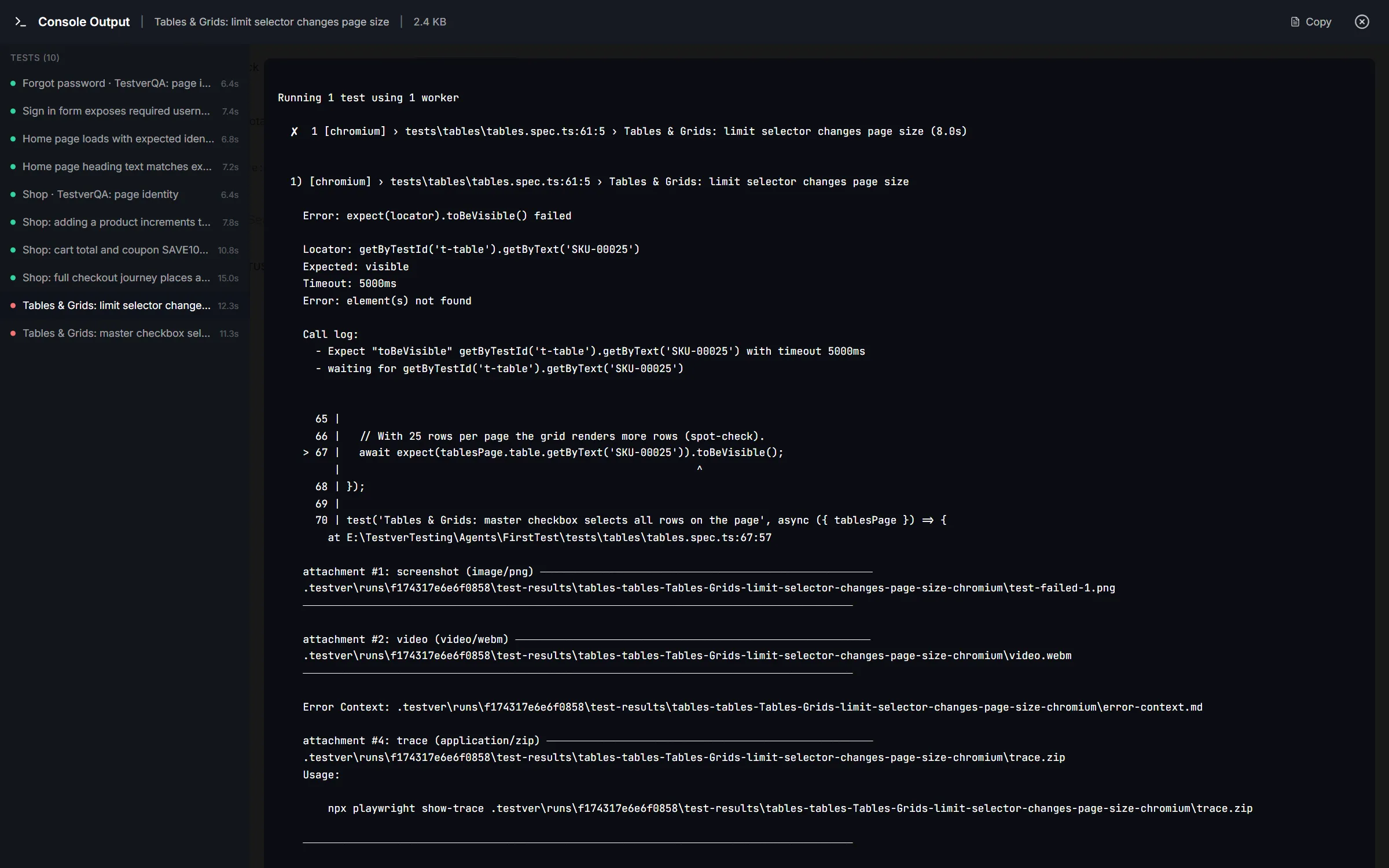Click 'Running 1 test using 1 worker' line

[x=368, y=98]
